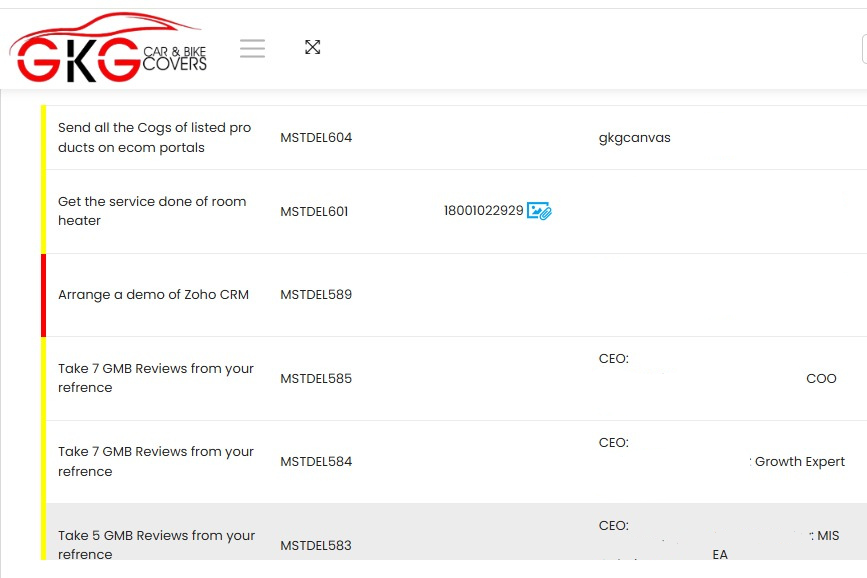
Task: Click the fullscreen expand arrows icon
Action: pyautogui.click(x=313, y=47)
